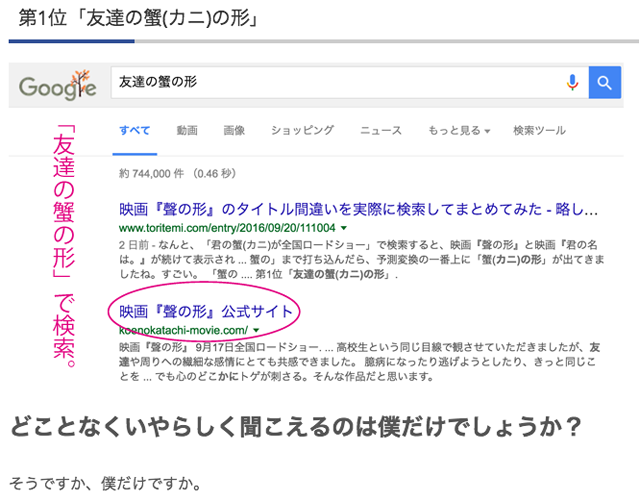Screen dimensions: 640x501
Task: Click the Google logo
Action: tap(58, 85)
